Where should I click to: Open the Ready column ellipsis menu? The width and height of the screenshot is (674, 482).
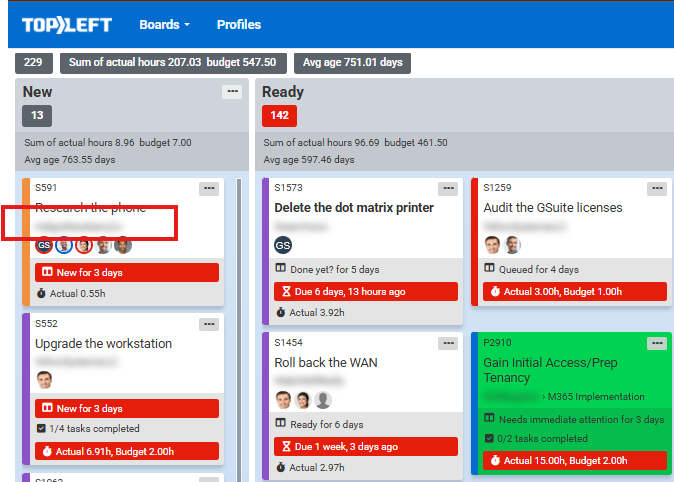point(655,92)
